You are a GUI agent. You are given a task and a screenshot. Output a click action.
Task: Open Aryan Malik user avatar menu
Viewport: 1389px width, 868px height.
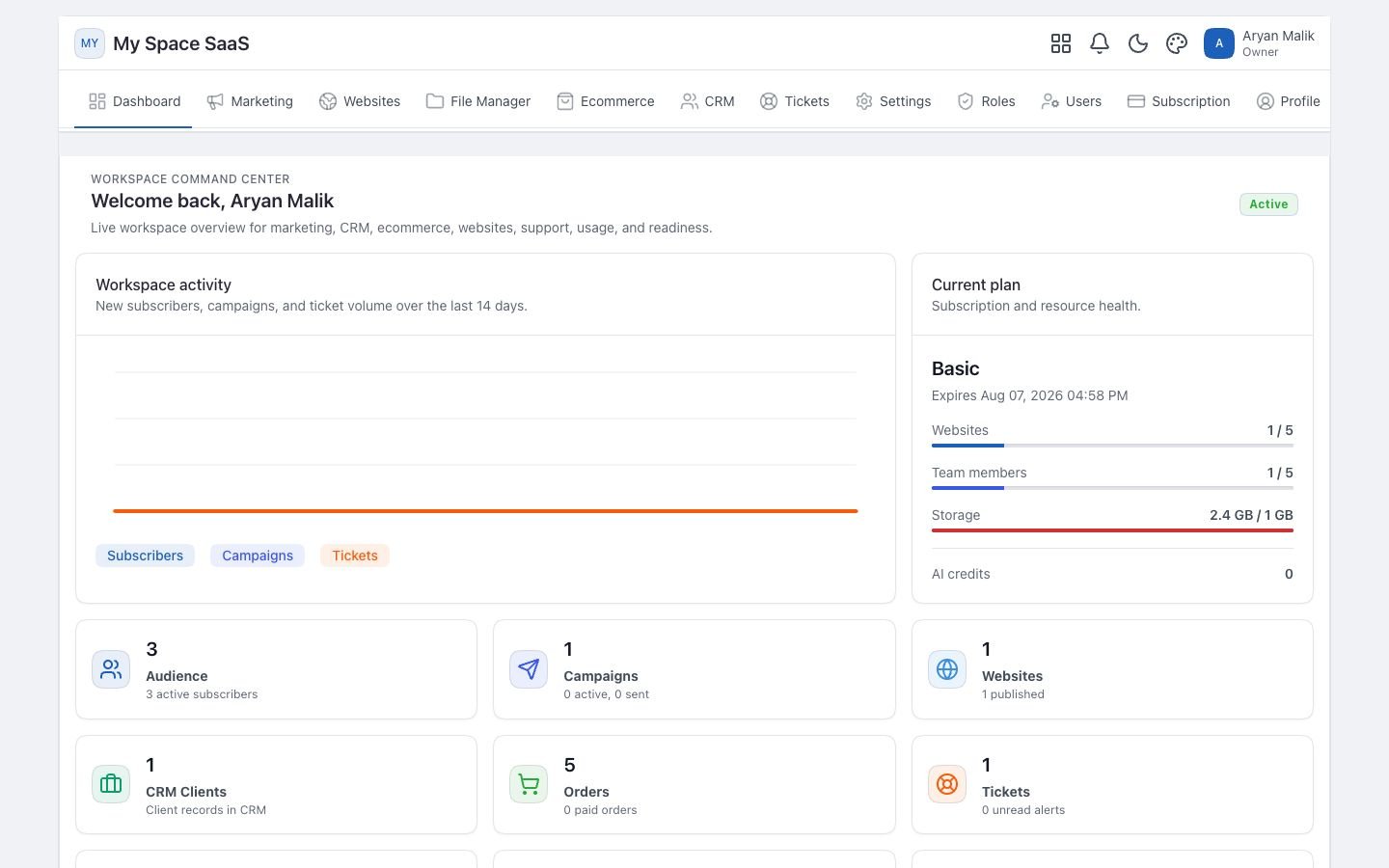pos(1219,43)
